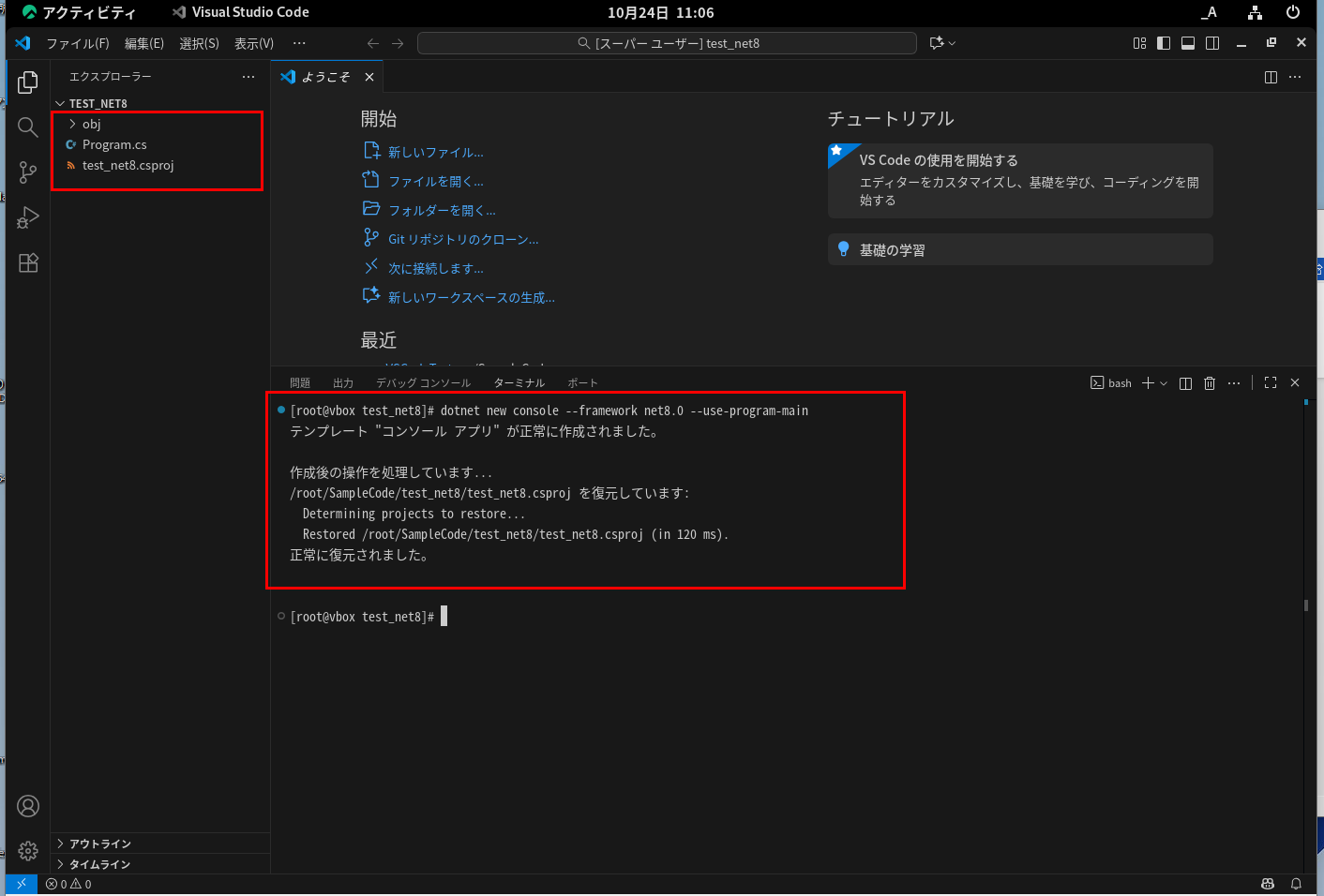
Task: Open Program.cs in the explorer
Action: 114,144
